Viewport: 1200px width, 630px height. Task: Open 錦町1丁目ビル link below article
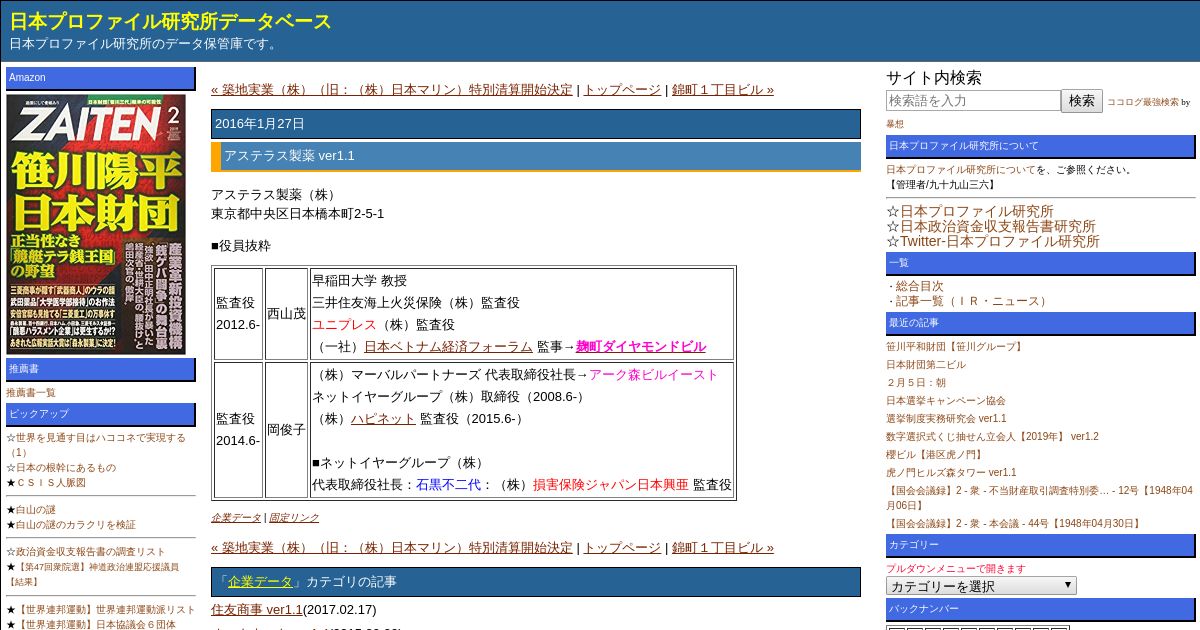723,548
